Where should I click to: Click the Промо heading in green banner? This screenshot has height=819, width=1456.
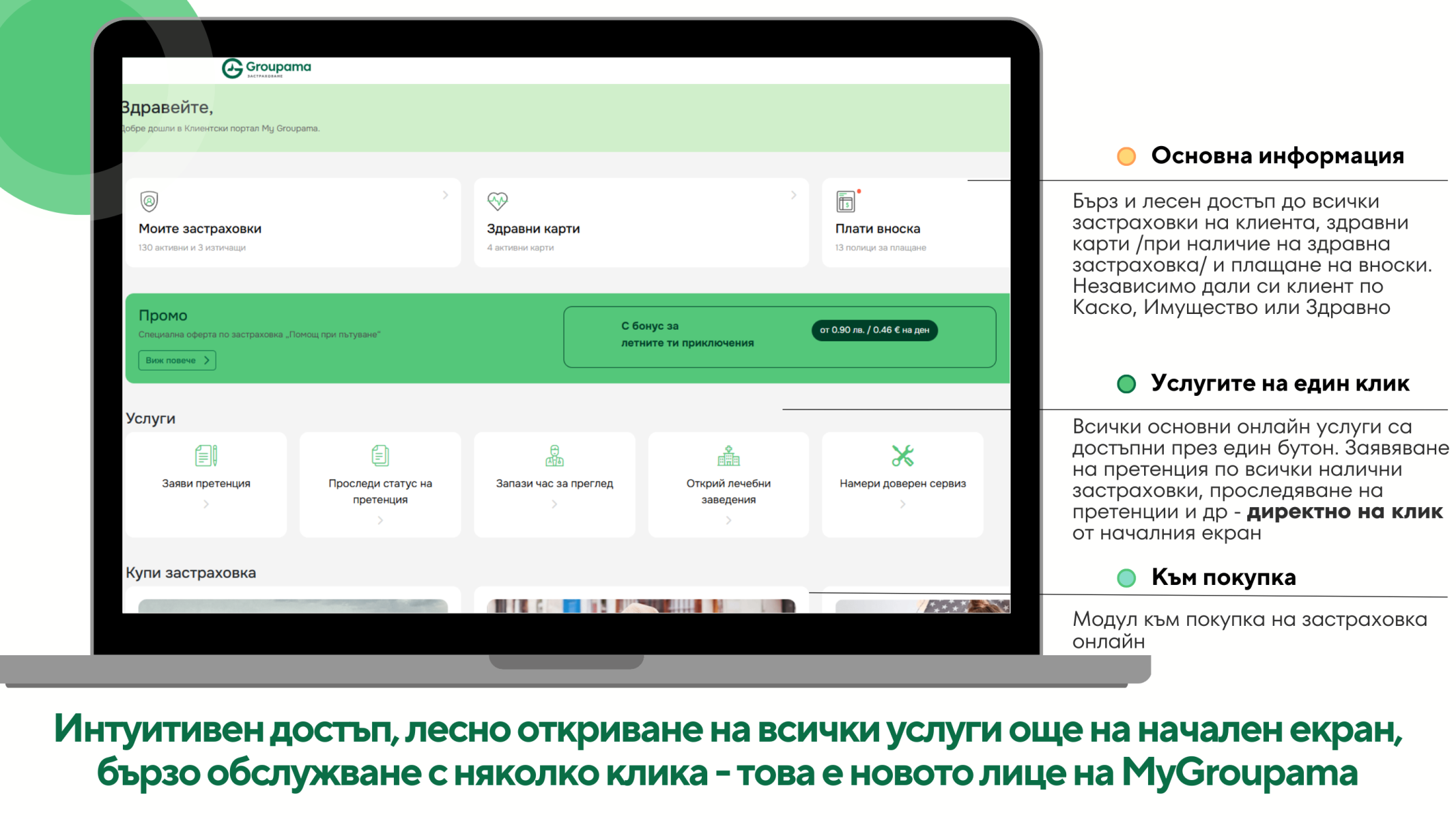162,315
